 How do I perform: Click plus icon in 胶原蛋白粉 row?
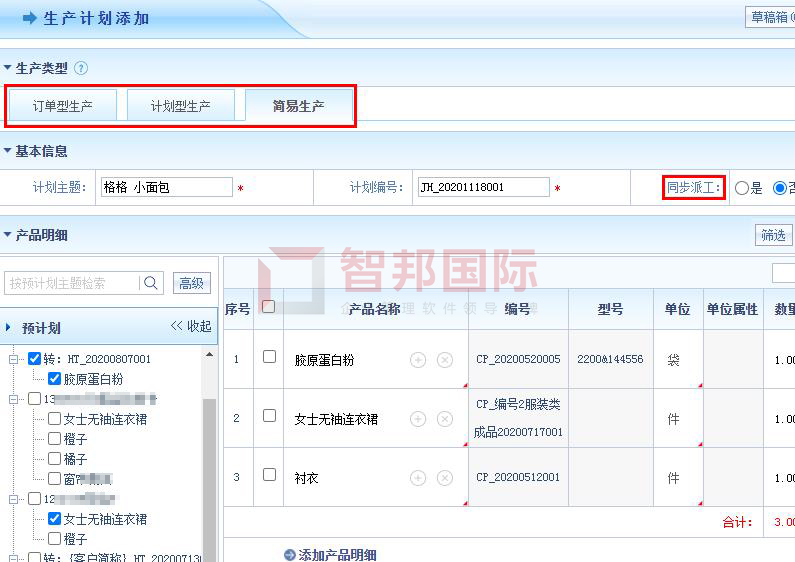click(418, 360)
